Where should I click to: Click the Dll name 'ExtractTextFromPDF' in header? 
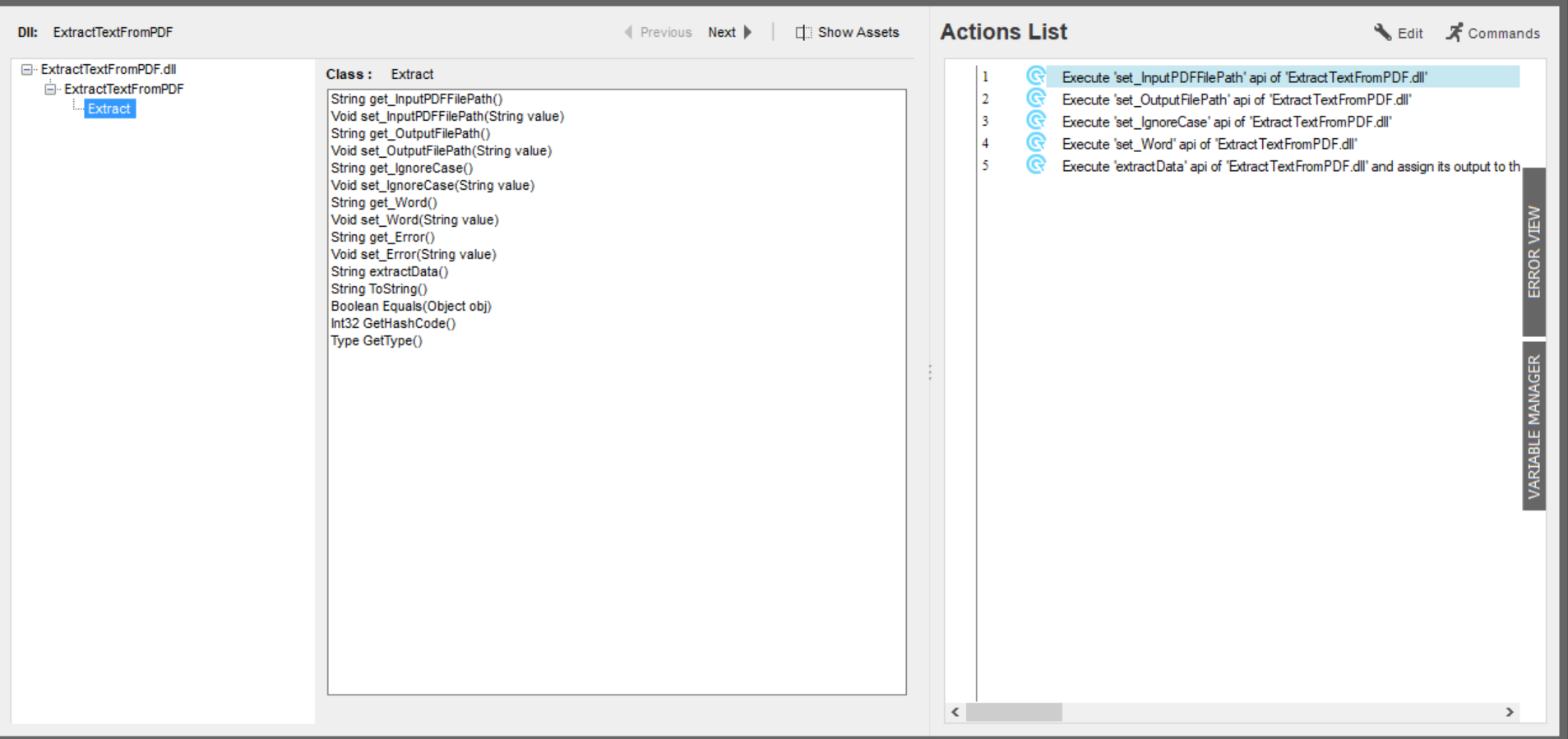[x=113, y=32]
